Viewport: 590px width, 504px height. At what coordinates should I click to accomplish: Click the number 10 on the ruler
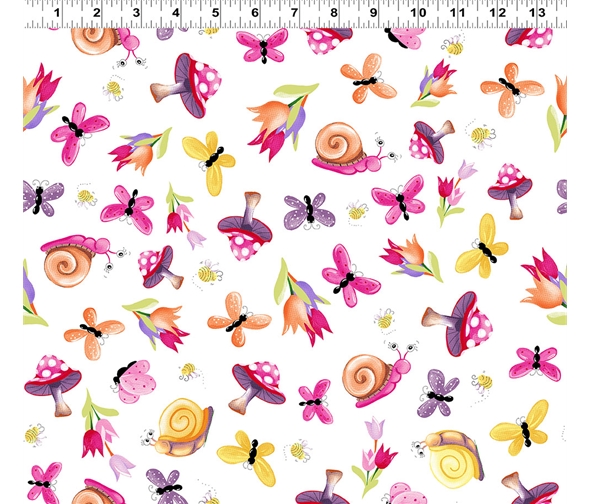(418, 13)
